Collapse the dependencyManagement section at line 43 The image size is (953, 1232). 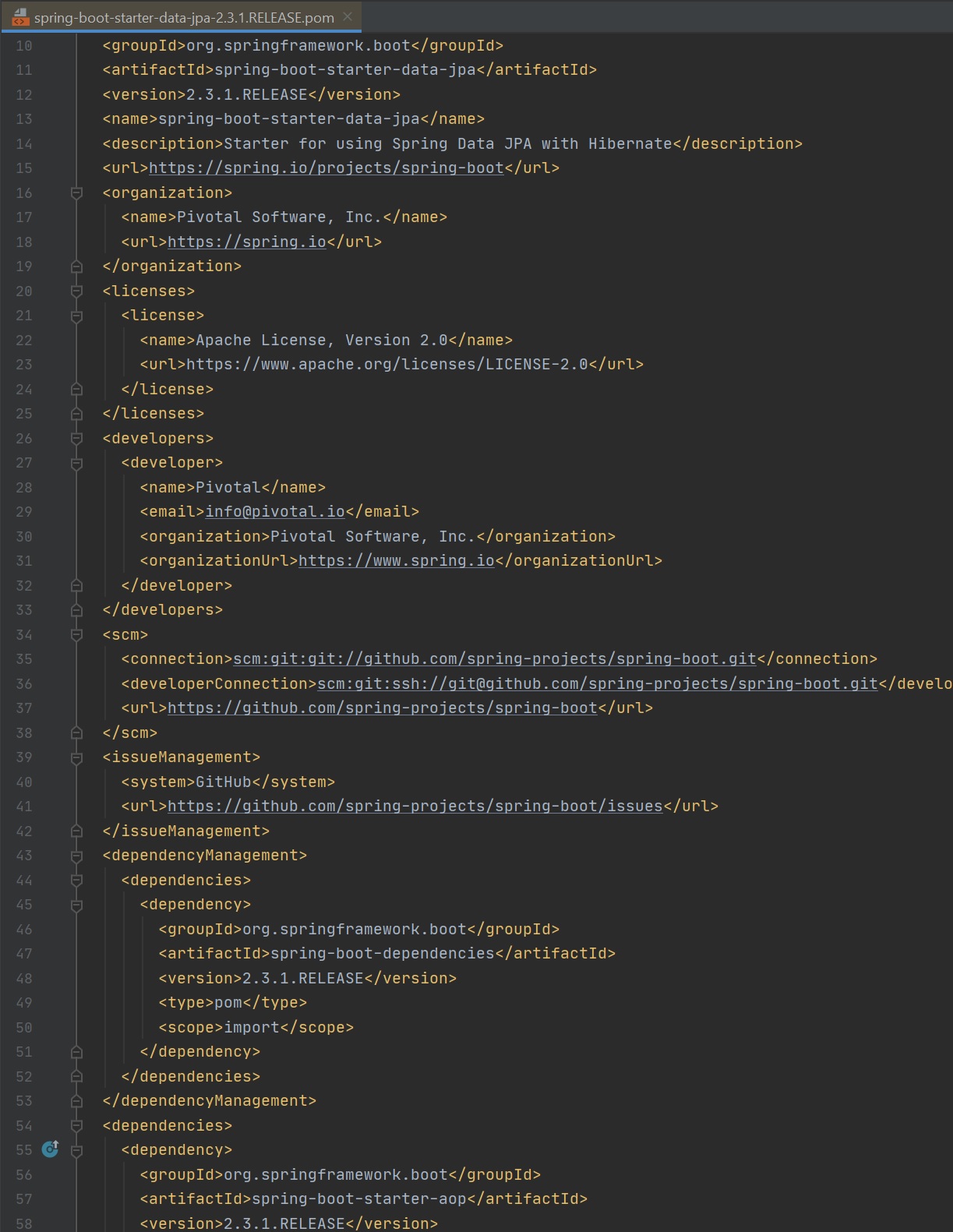coord(76,856)
